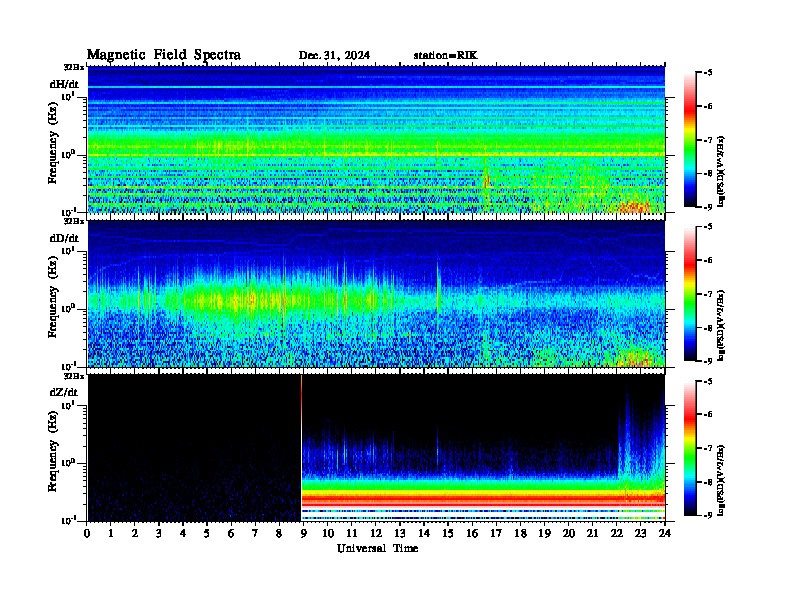
Task: Click hour "21" on the Universal Time axis
Action: pos(592,534)
